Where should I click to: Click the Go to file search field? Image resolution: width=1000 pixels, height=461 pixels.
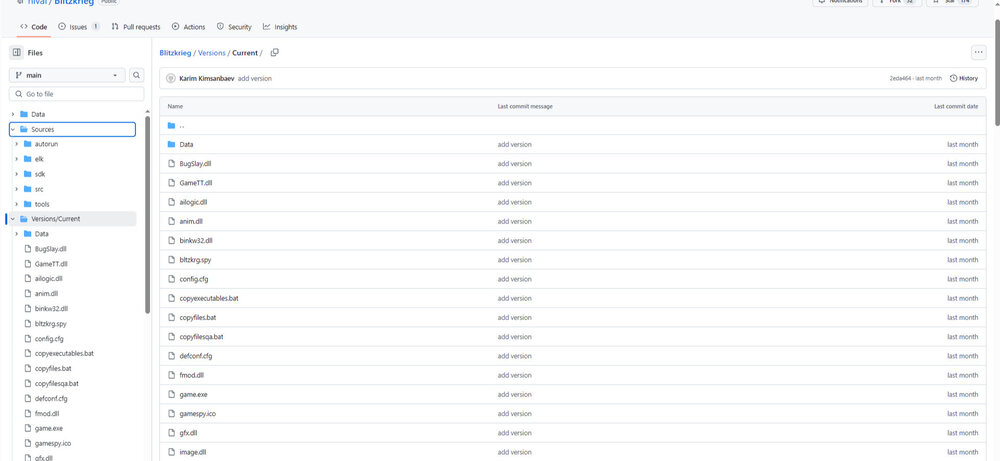point(77,94)
